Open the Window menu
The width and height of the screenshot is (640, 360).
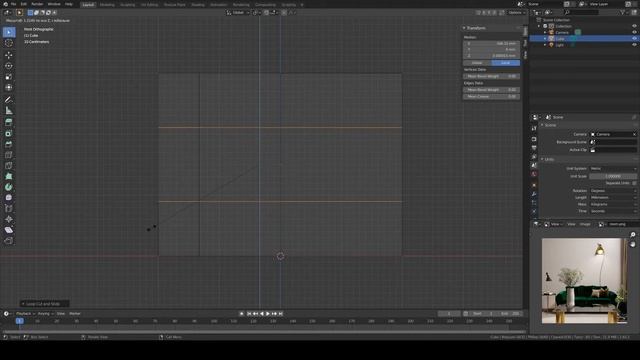(54, 4)
